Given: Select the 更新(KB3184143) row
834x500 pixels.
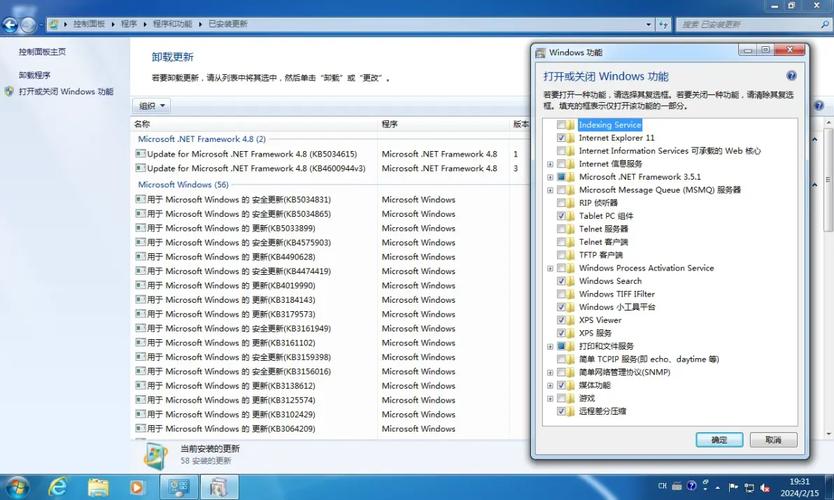Looking at the screenshot, I should [330, 299].
